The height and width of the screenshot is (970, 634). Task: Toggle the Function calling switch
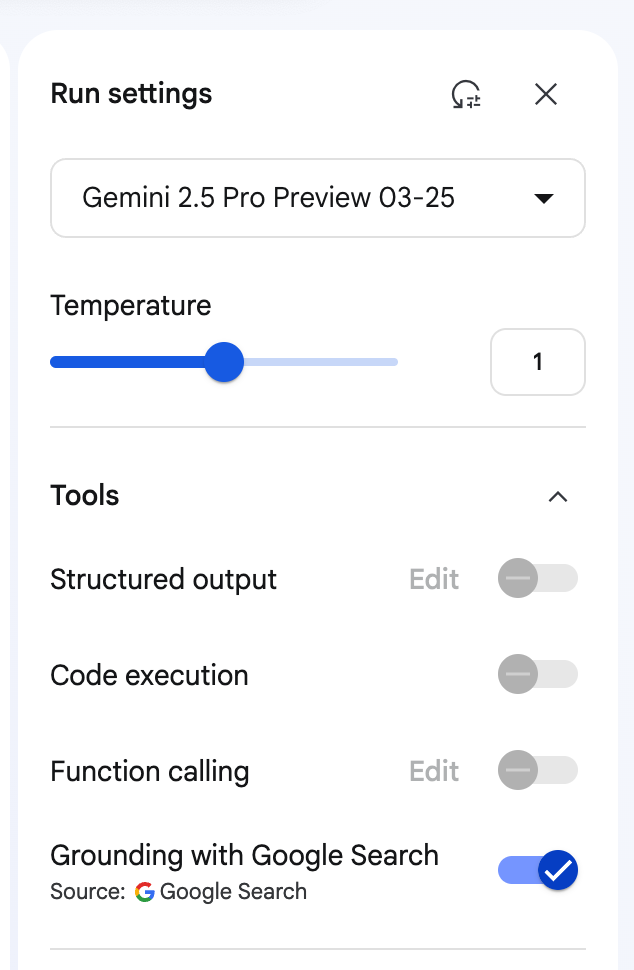(538, 770)
